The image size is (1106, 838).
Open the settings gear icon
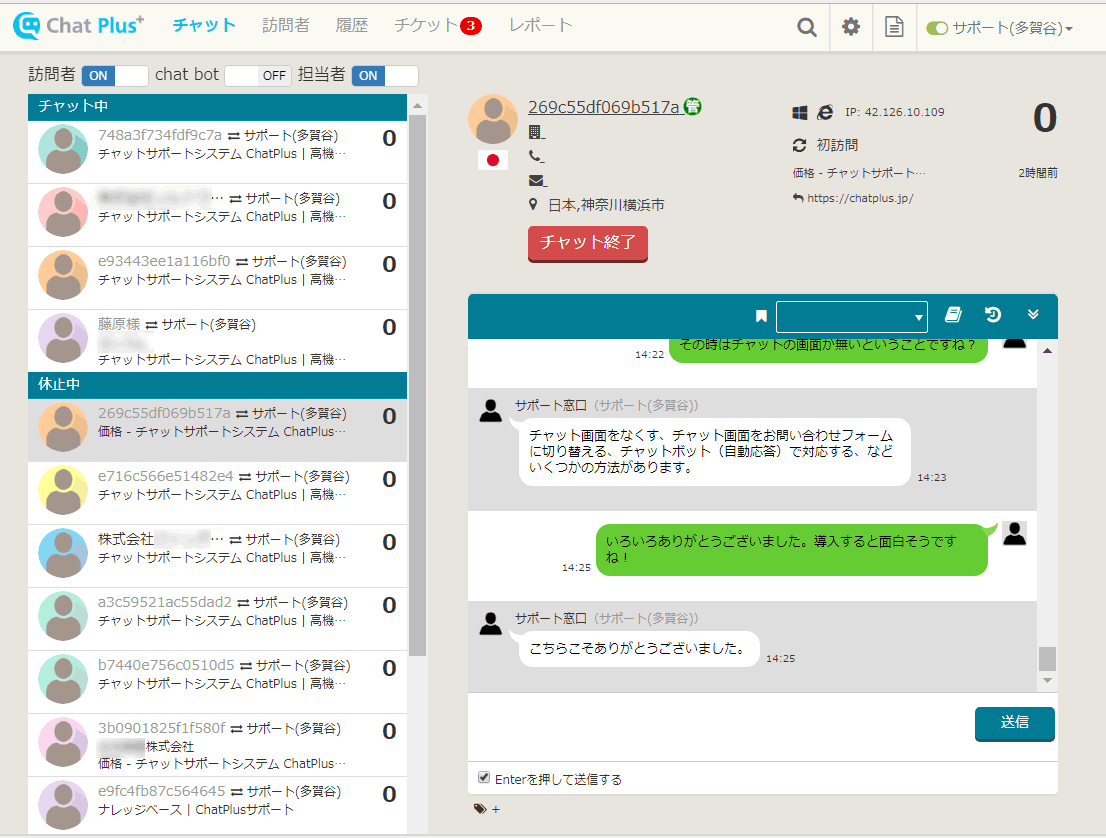pyautogui.click(x=850, y=27)
